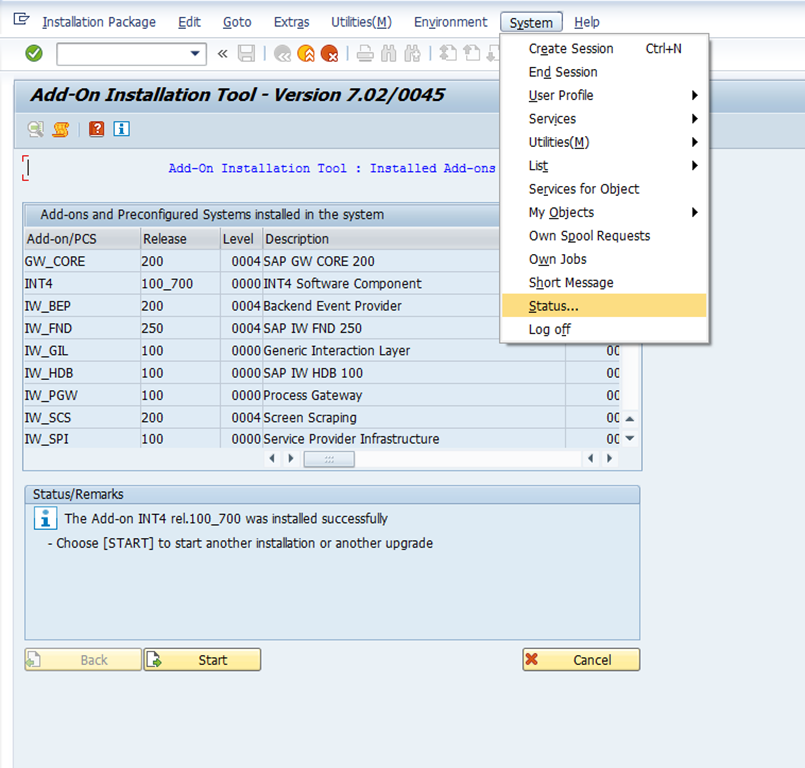Click the orange scroll logs icon

point(61,128)
